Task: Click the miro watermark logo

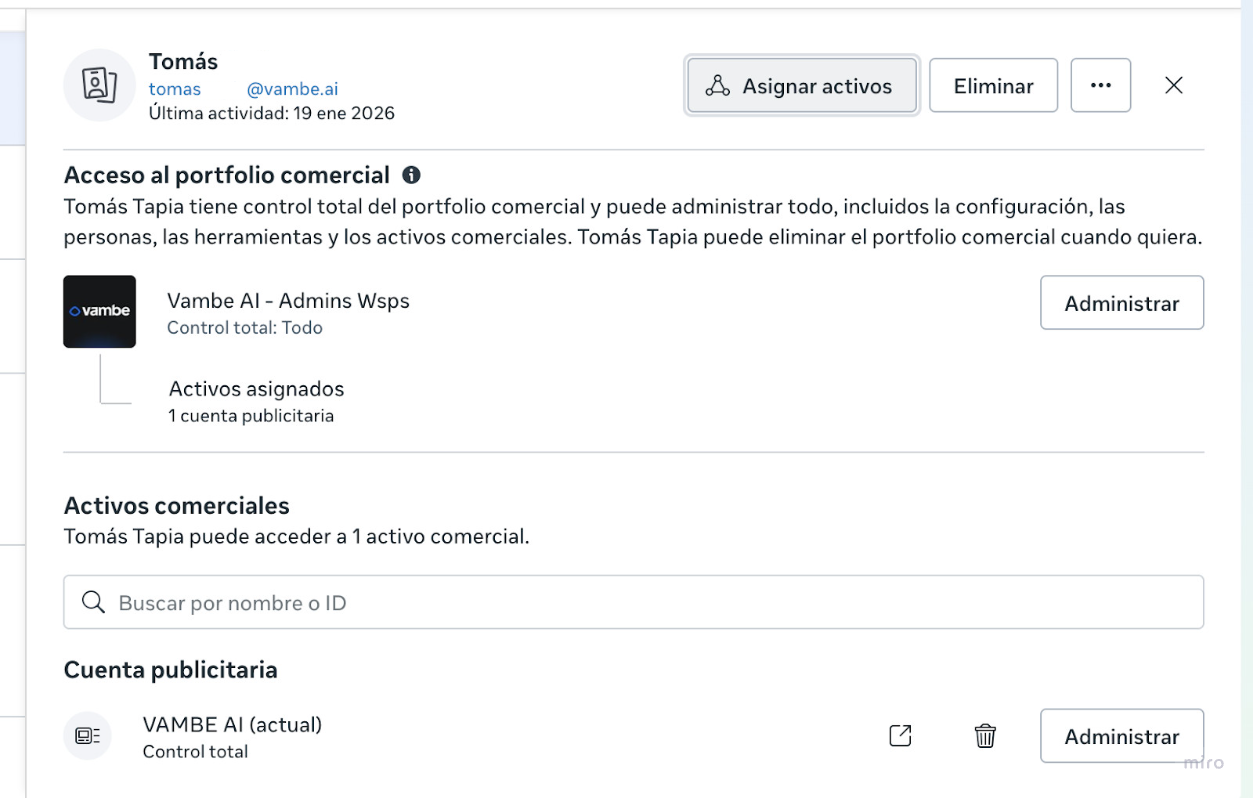Action: tap(1203, 763)
